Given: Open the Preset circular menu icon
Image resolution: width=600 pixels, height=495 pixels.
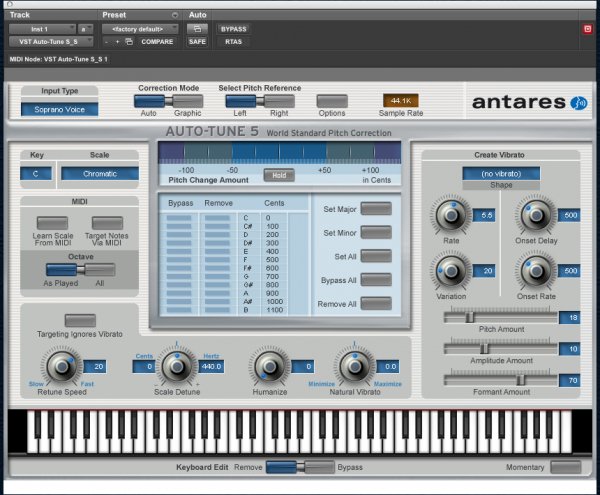Looking at the screenshot, I should 175,15.
